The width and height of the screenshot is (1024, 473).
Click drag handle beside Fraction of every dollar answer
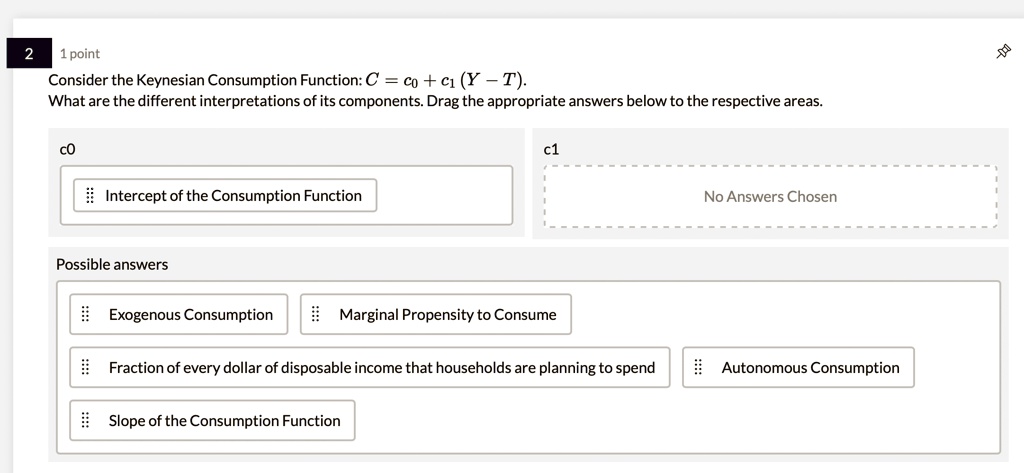[86, 368]
